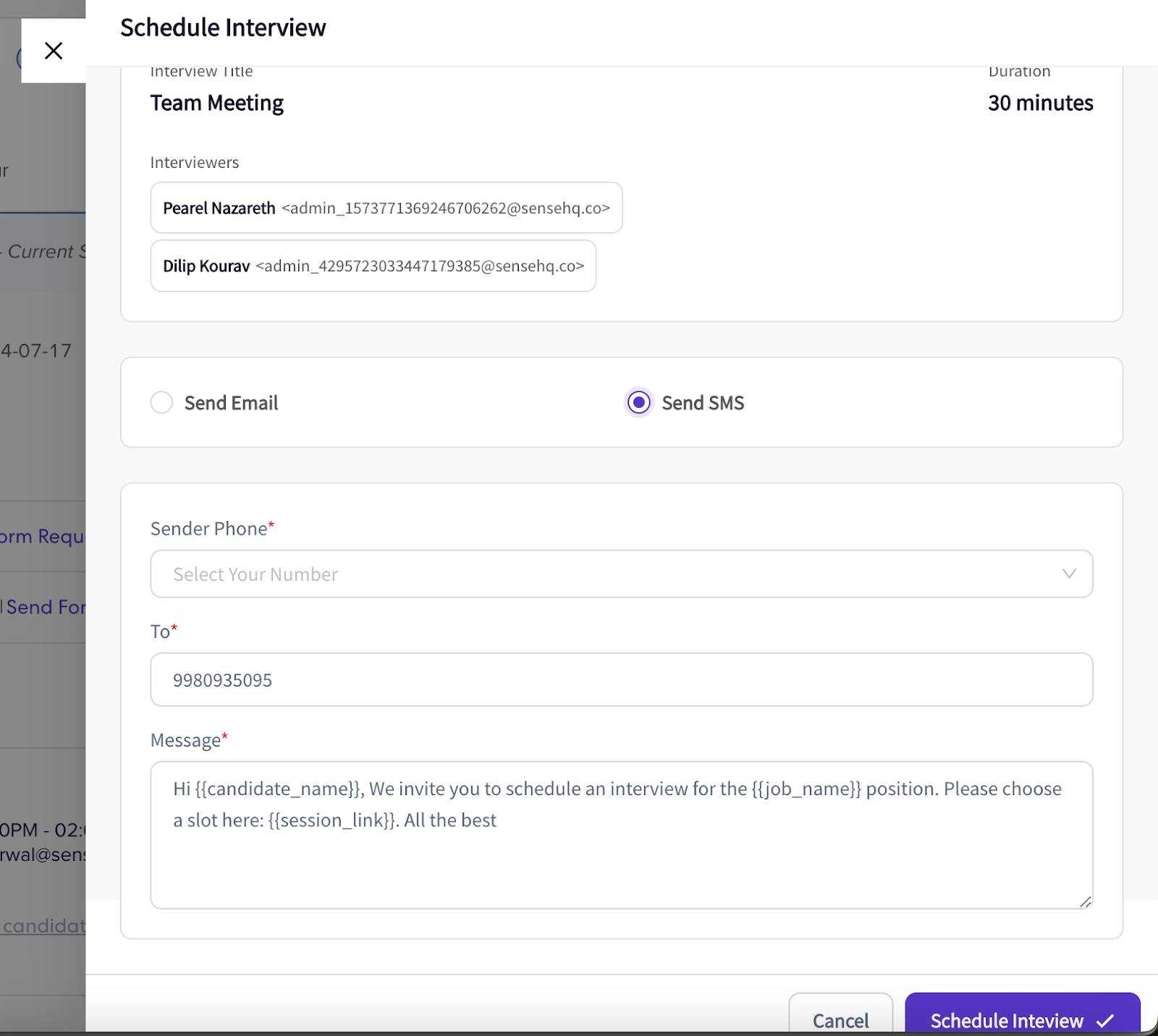Viewport: 1158px width, 1036px height.
Task: Click the Message textarea resize handle
Action: (x=1085, y=901)
